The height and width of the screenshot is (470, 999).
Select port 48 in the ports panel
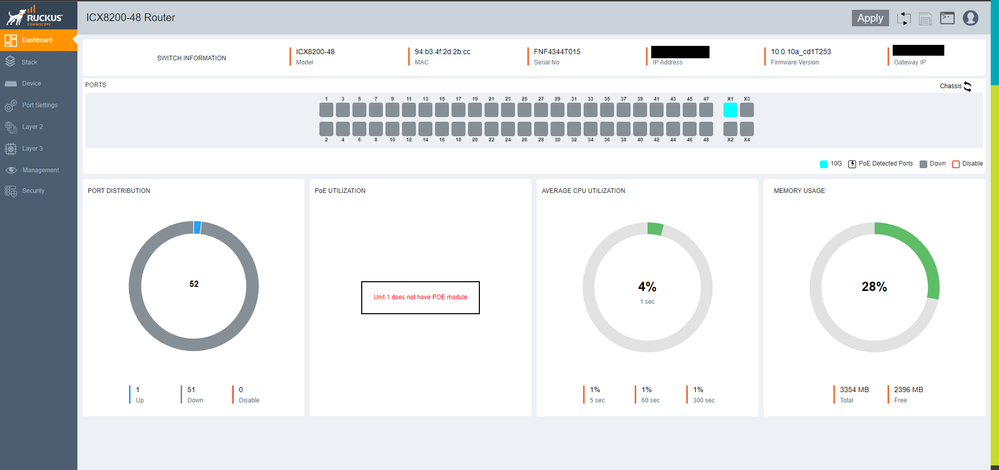click(x=706, y=129)
